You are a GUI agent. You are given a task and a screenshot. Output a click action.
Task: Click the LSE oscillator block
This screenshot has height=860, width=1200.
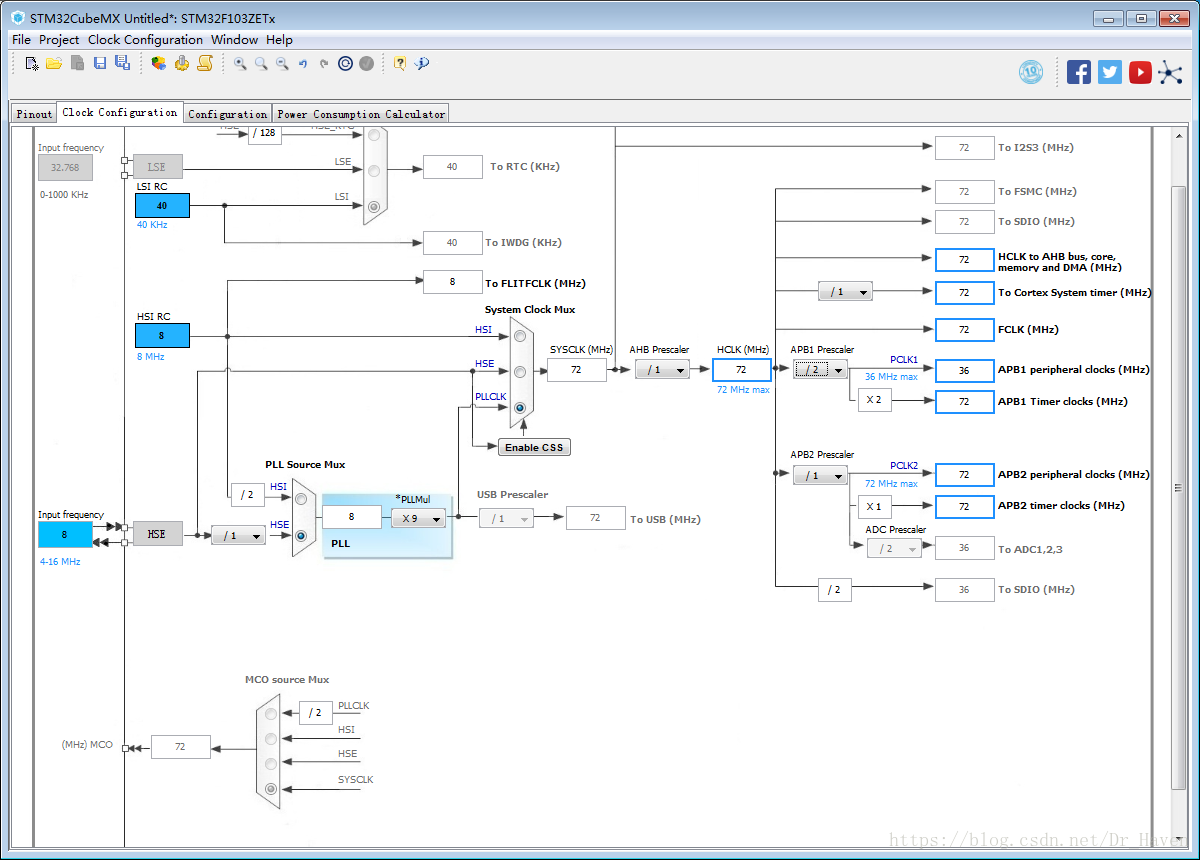157,167
